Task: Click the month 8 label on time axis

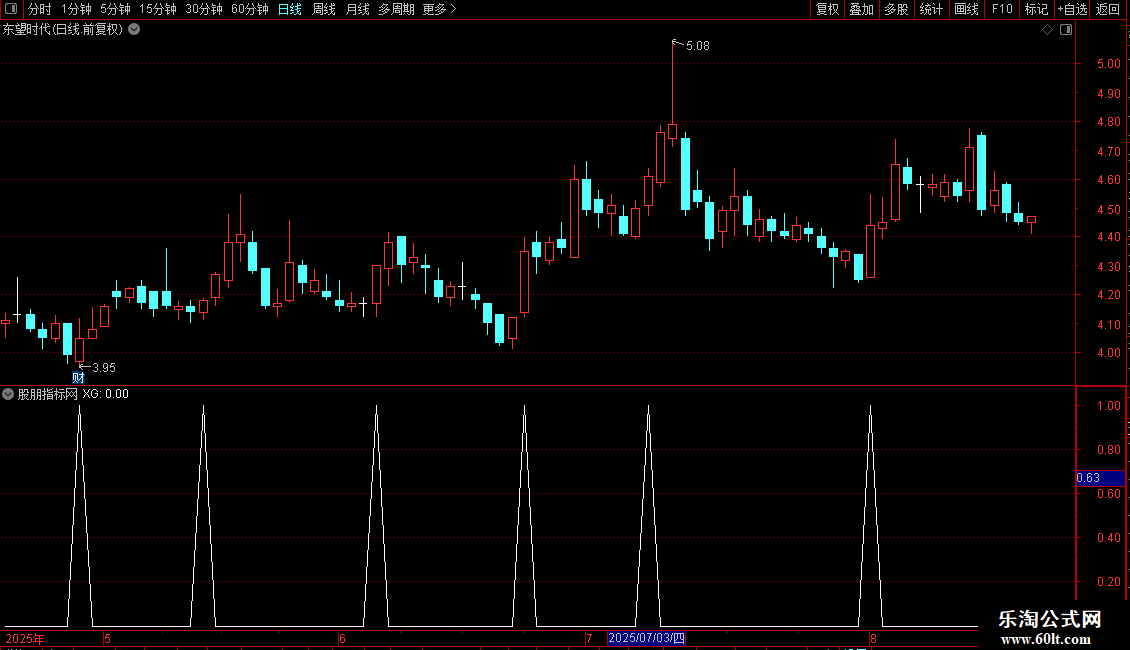Action: 873,638
